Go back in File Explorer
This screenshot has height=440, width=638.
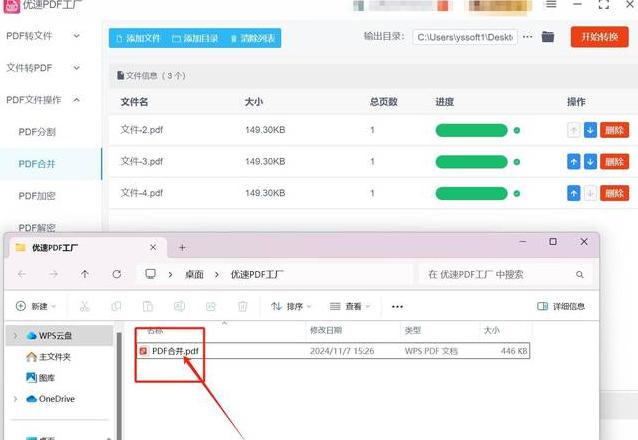pyautogui.click(x=22, y=274)
